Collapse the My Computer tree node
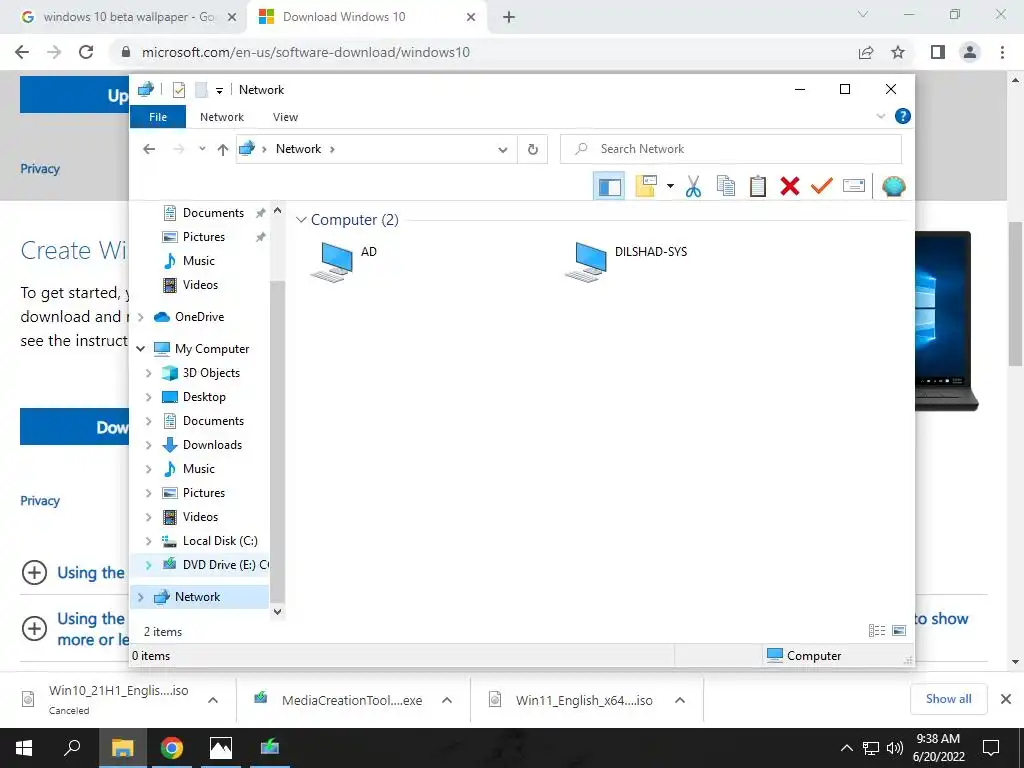Screen dimensions: 1024x768 point(140,349)
